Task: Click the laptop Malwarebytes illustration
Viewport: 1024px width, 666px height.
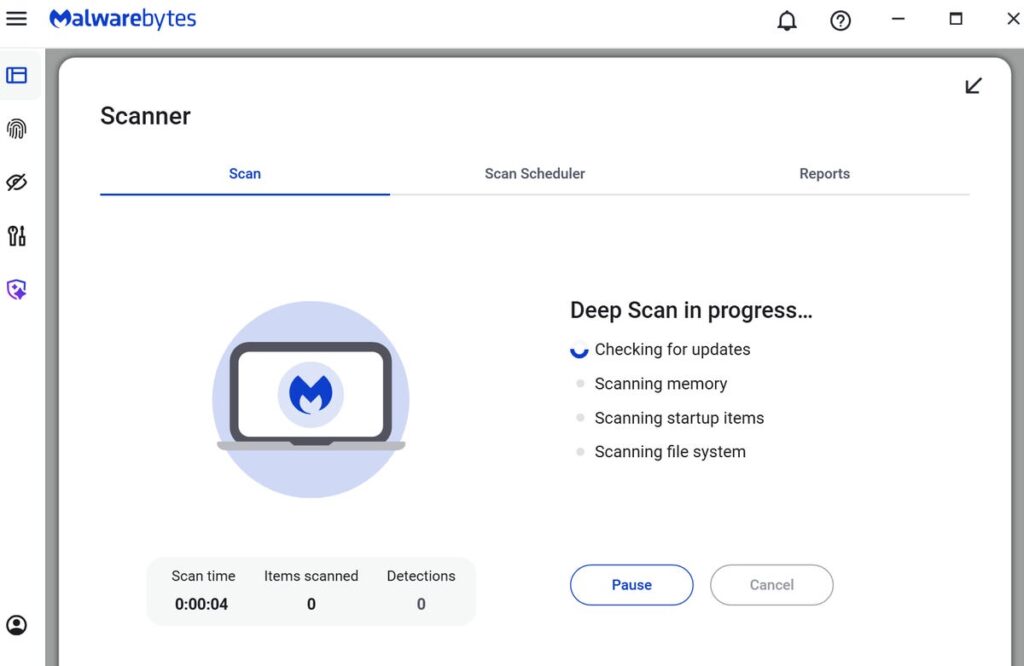Action: (x=311, y=399)
